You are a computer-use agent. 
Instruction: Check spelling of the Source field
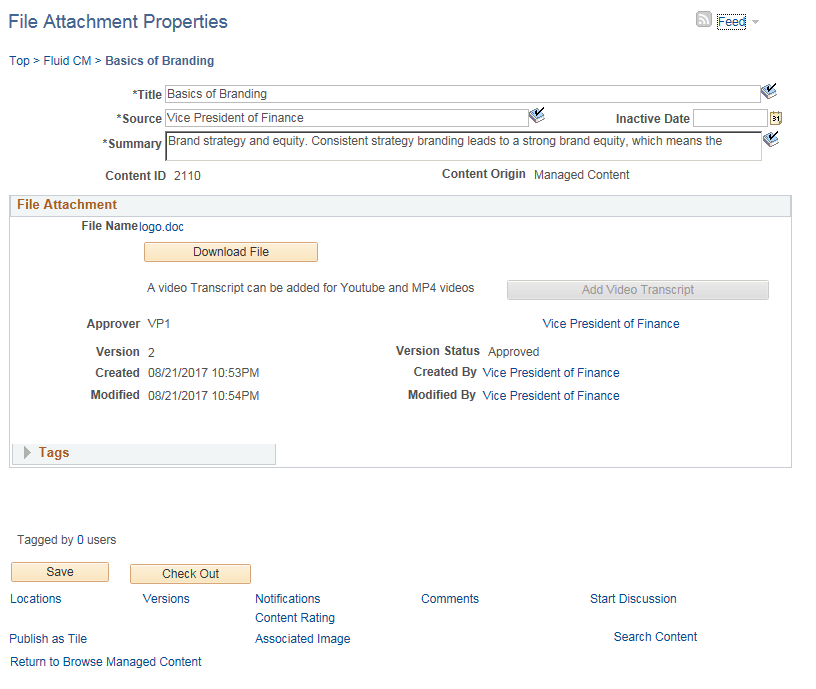click(537, 115)
